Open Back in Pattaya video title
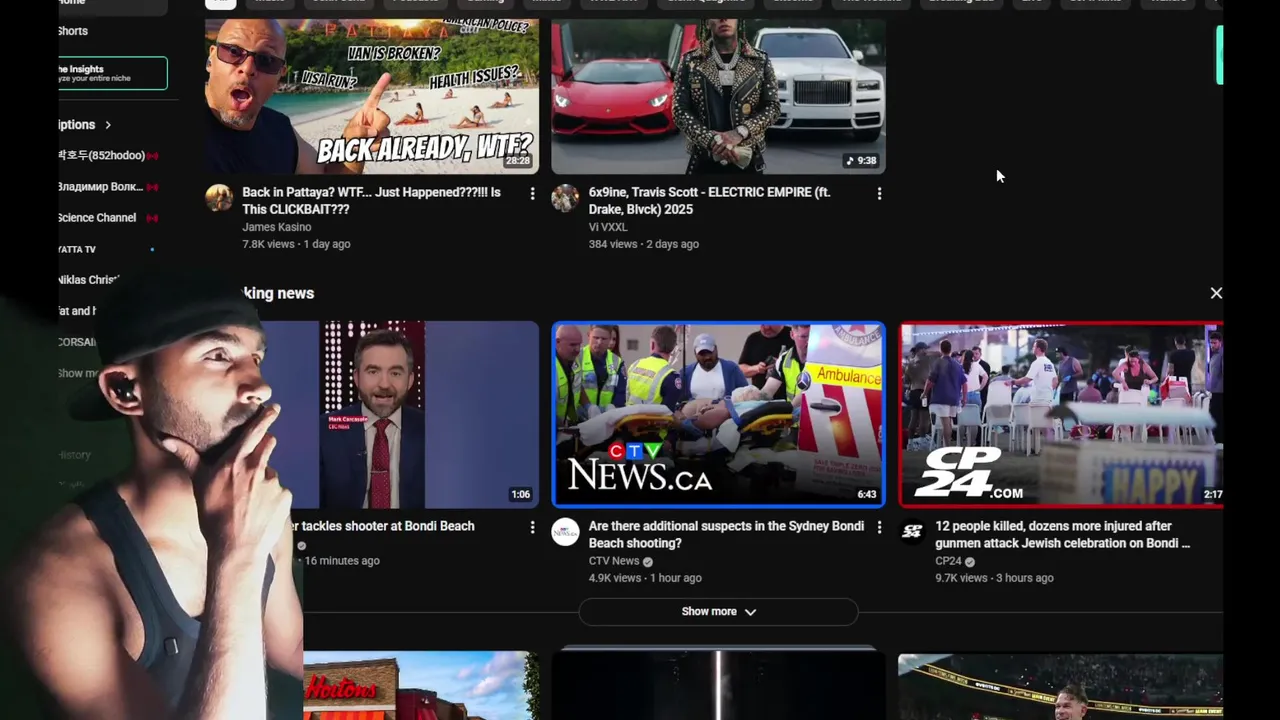This screenshot has width=1280, height=720. (x=371, y=200)
